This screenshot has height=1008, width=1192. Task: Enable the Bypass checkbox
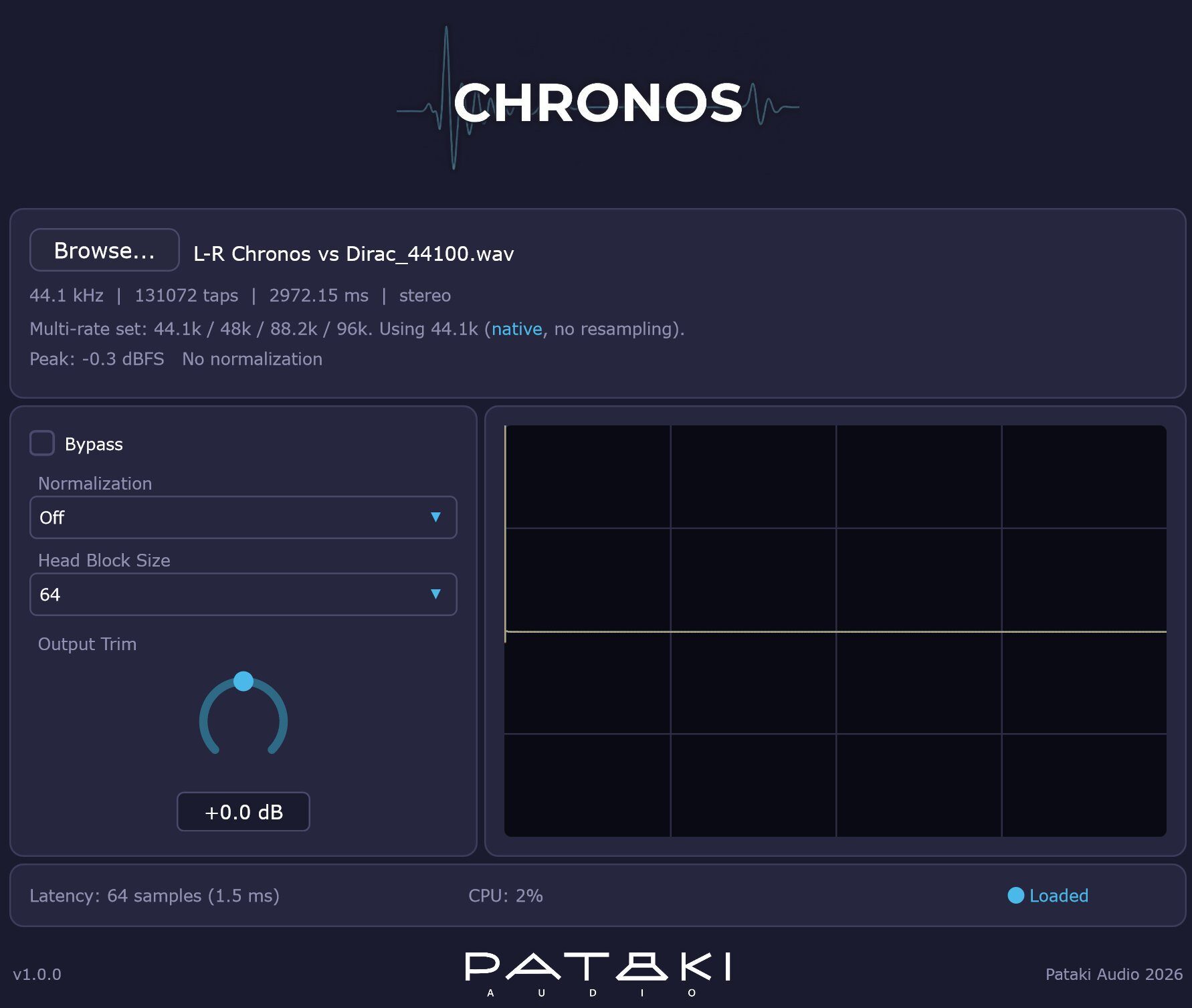[x=42, y=443]
